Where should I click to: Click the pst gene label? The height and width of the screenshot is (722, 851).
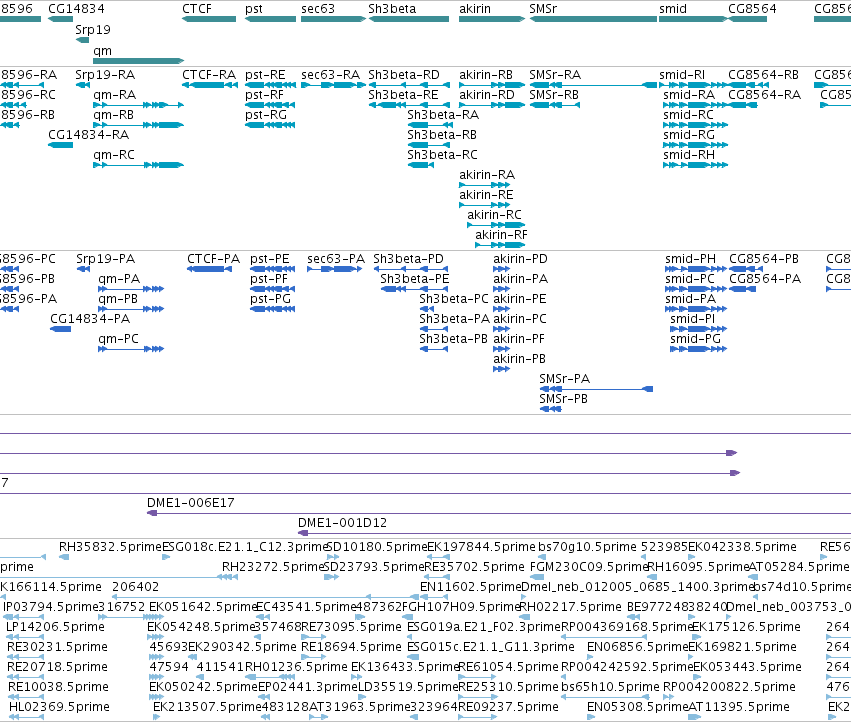[x=253, y=9]
